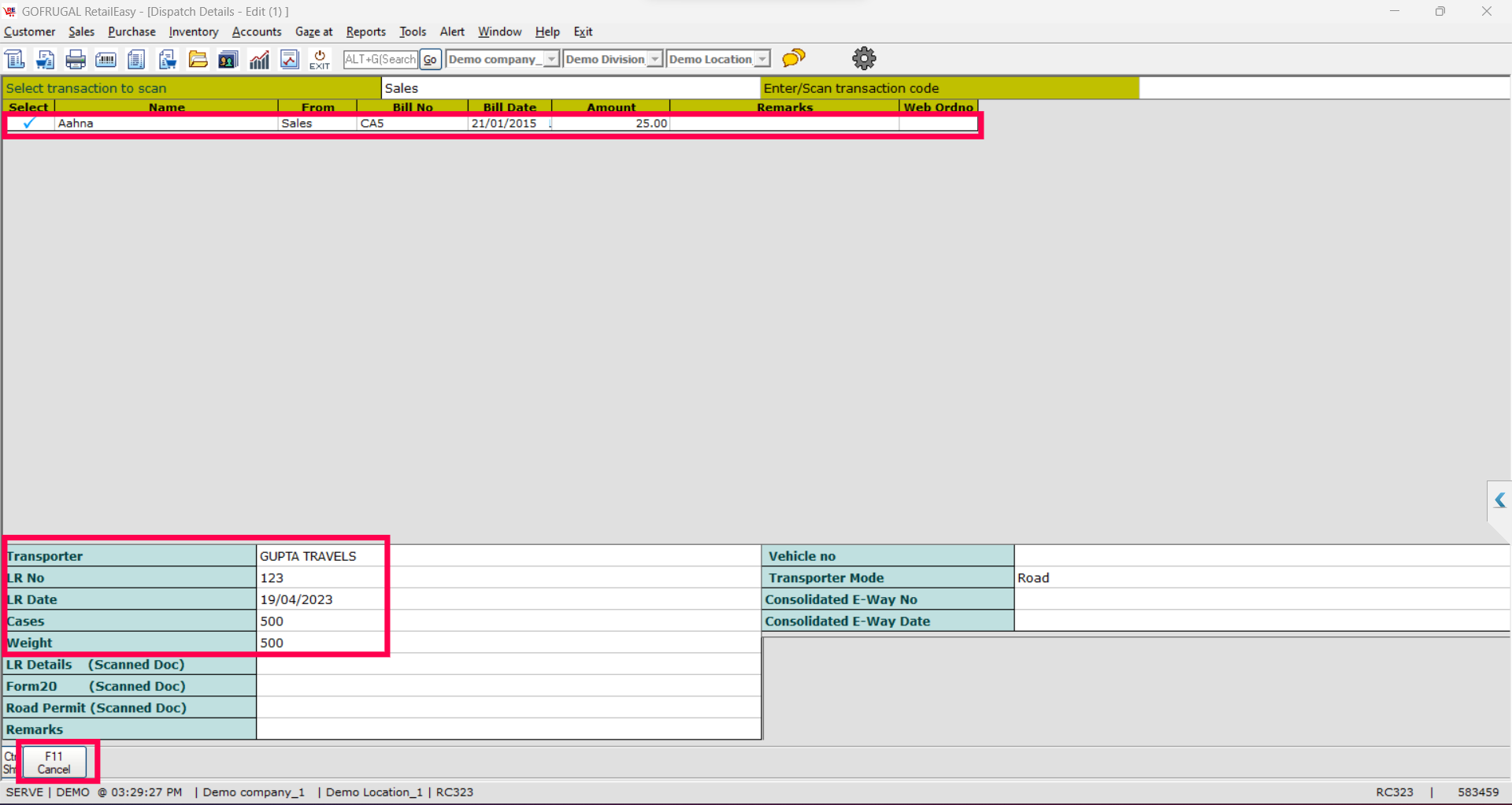Click the Go search button
Screen dimensions: 1512x805
point(430,59)
